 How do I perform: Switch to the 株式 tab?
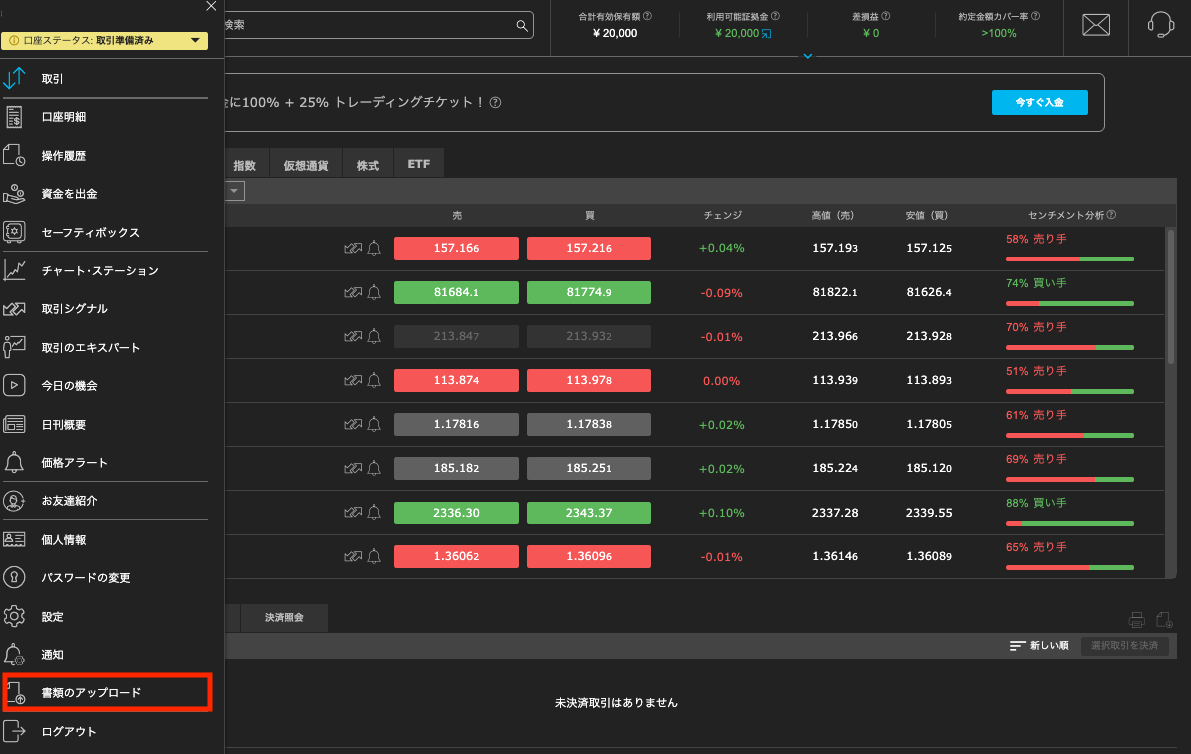[368, 165]
